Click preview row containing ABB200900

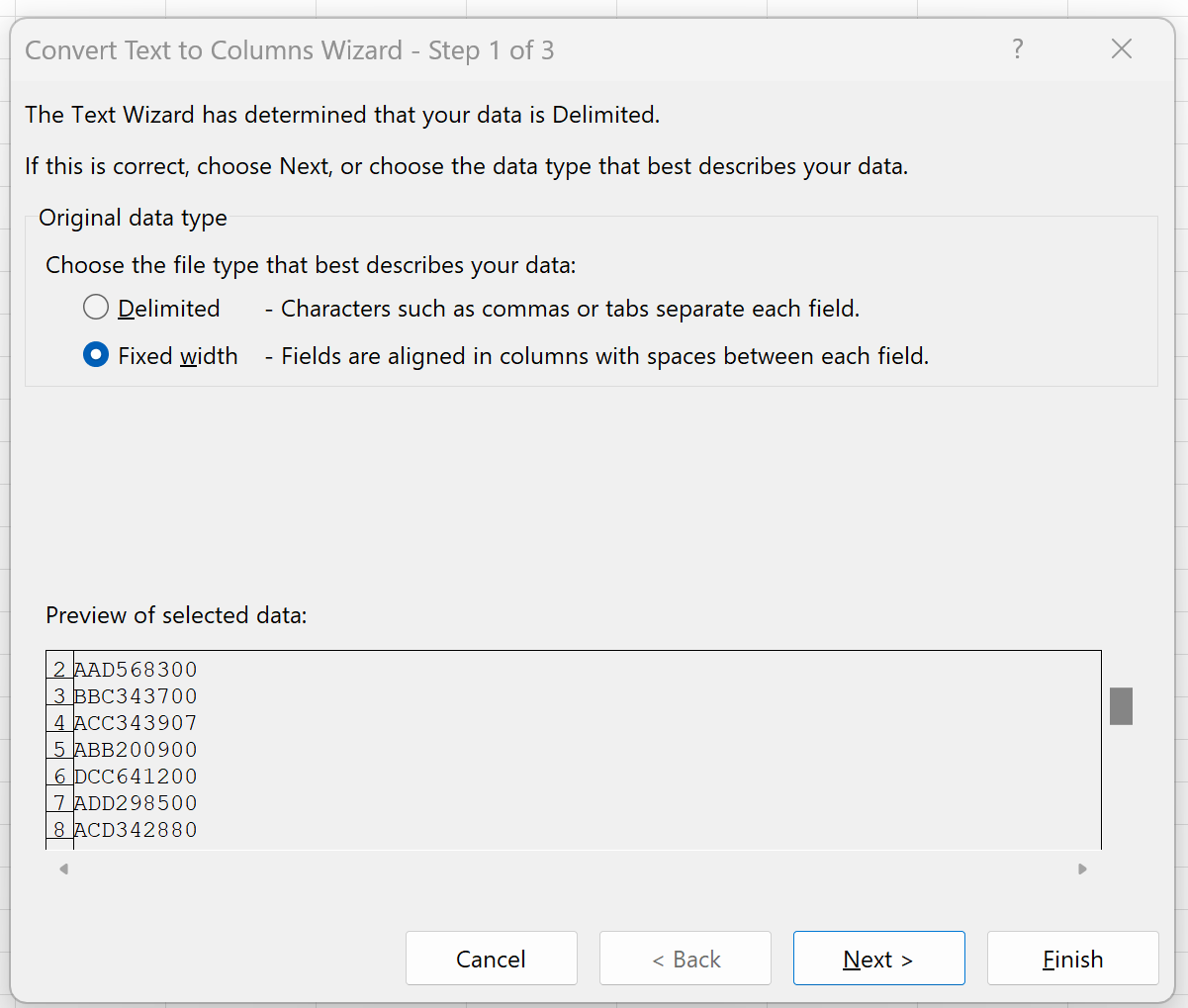coord(136,749)
